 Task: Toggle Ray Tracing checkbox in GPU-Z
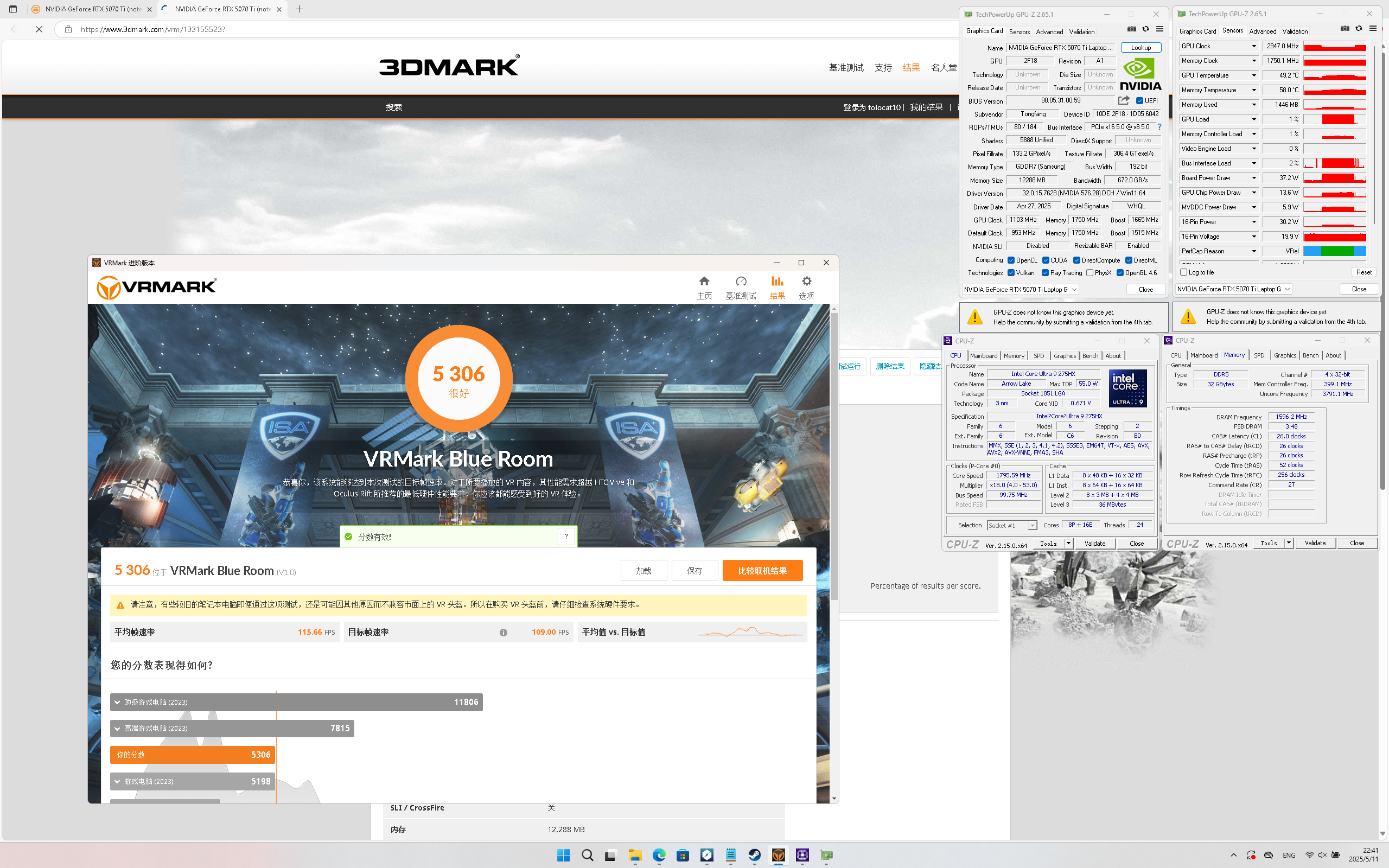[1045, 273]
